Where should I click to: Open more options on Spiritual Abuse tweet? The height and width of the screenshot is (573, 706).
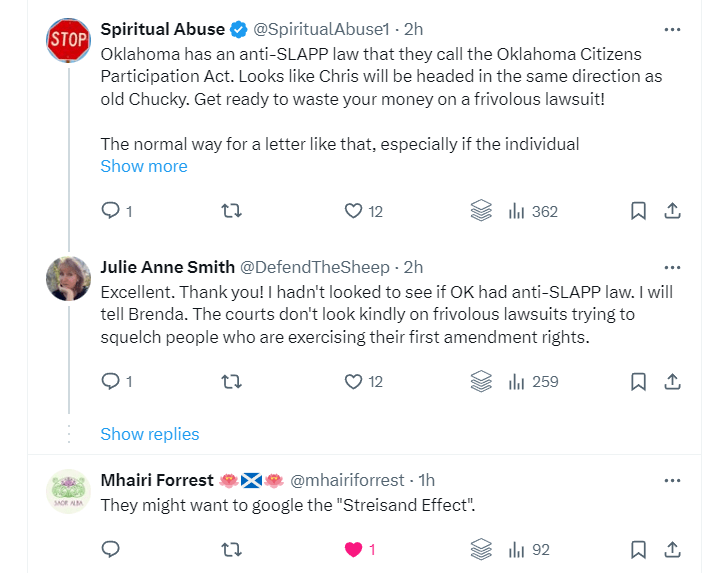pos(673,28)
